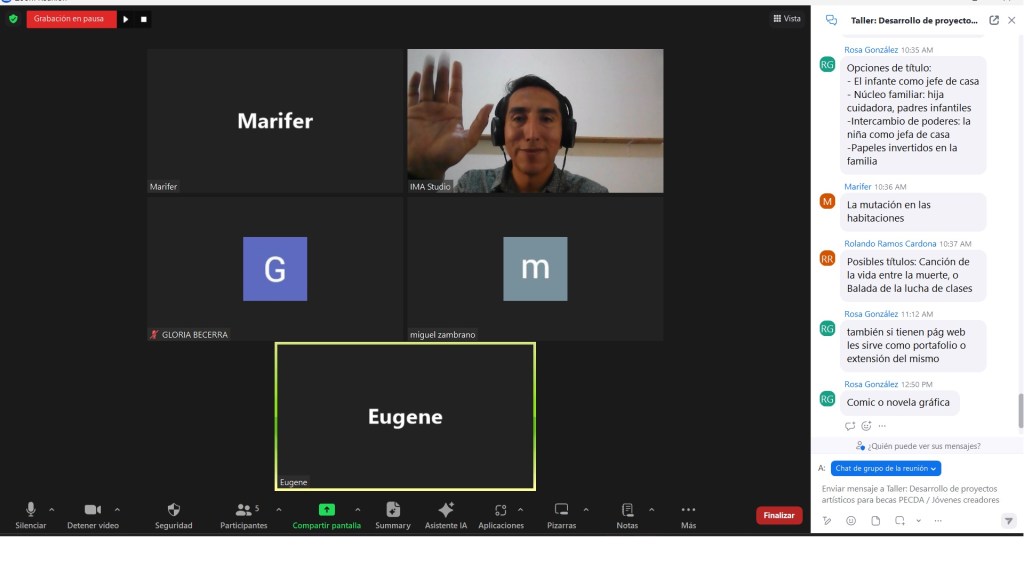This screenshot has width=1024, height=573.
Task: Open the Asistente IA sparkle icon
Action: pyautogui.click(x=446, y=510)
